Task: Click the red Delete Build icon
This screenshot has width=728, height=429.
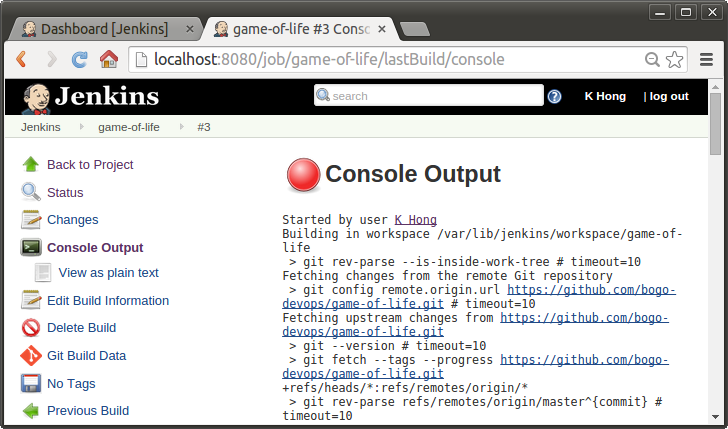Action: (31, 328)
